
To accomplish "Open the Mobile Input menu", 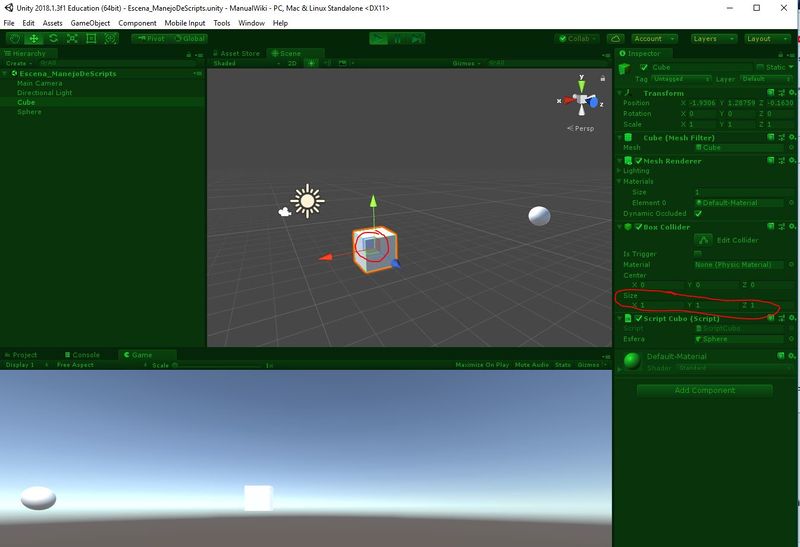I will (x=185, y=23).
